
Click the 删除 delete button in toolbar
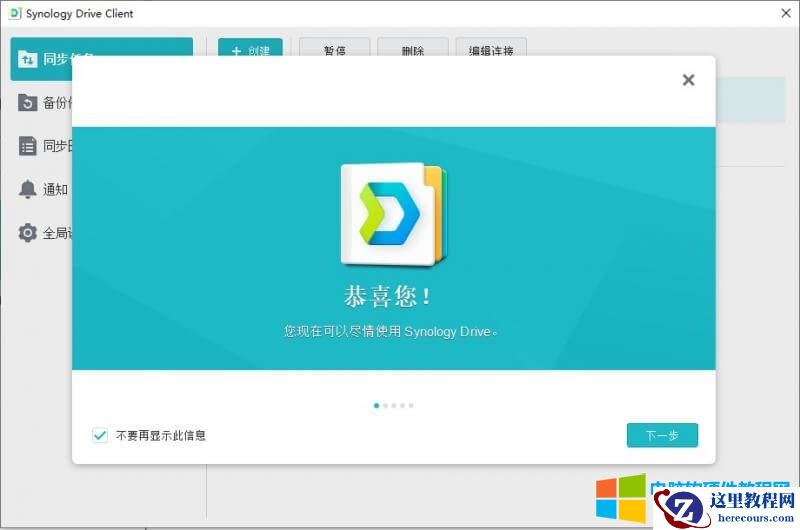pyautogui.click(x=413, y=47)
